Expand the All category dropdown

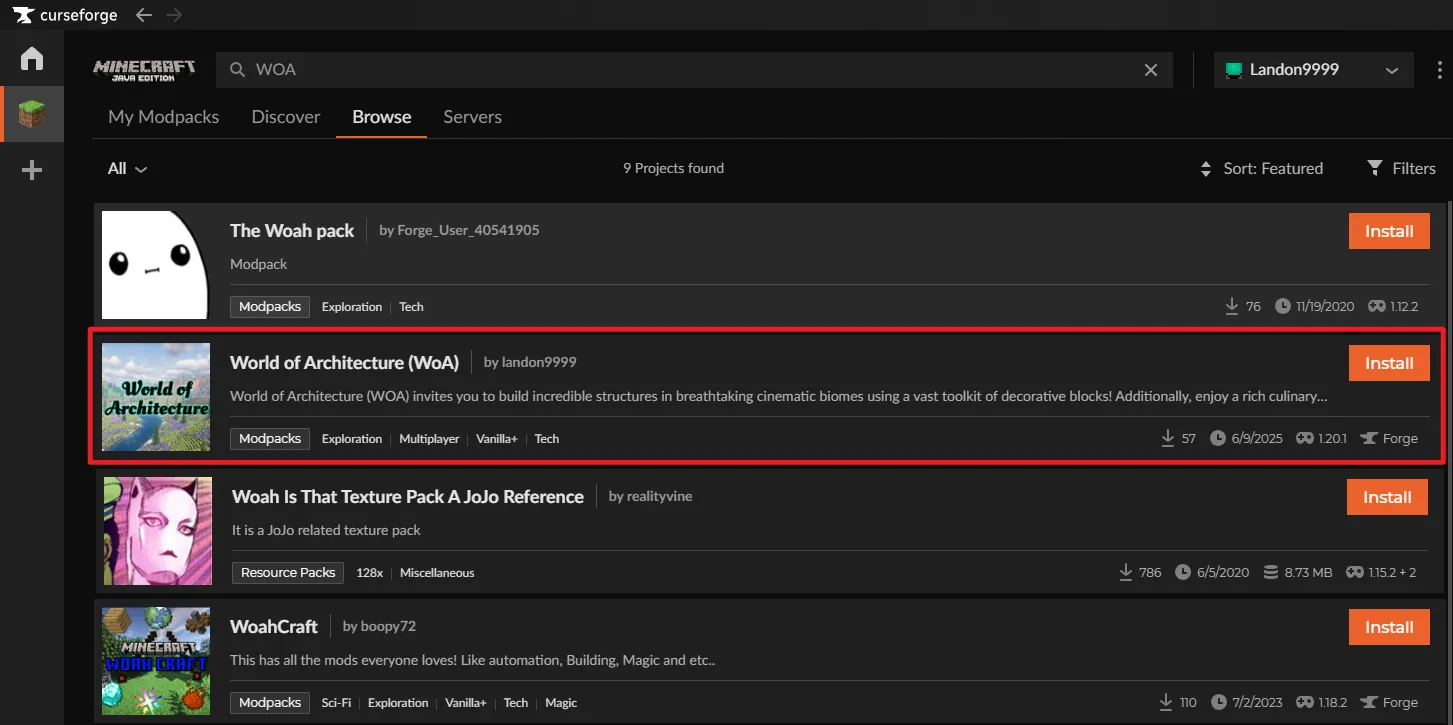pos(127,168)
